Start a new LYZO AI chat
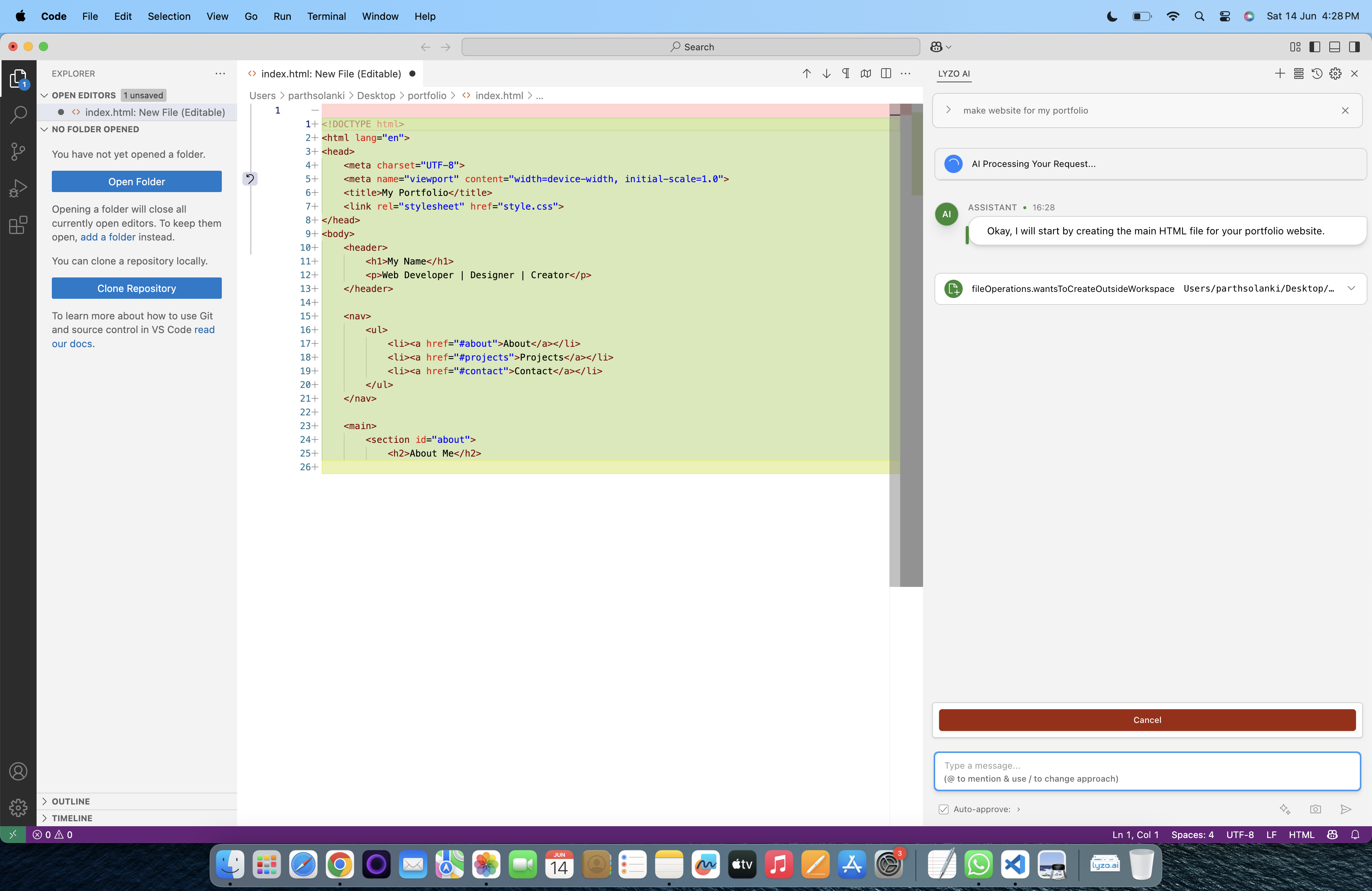 point(1280,74)
